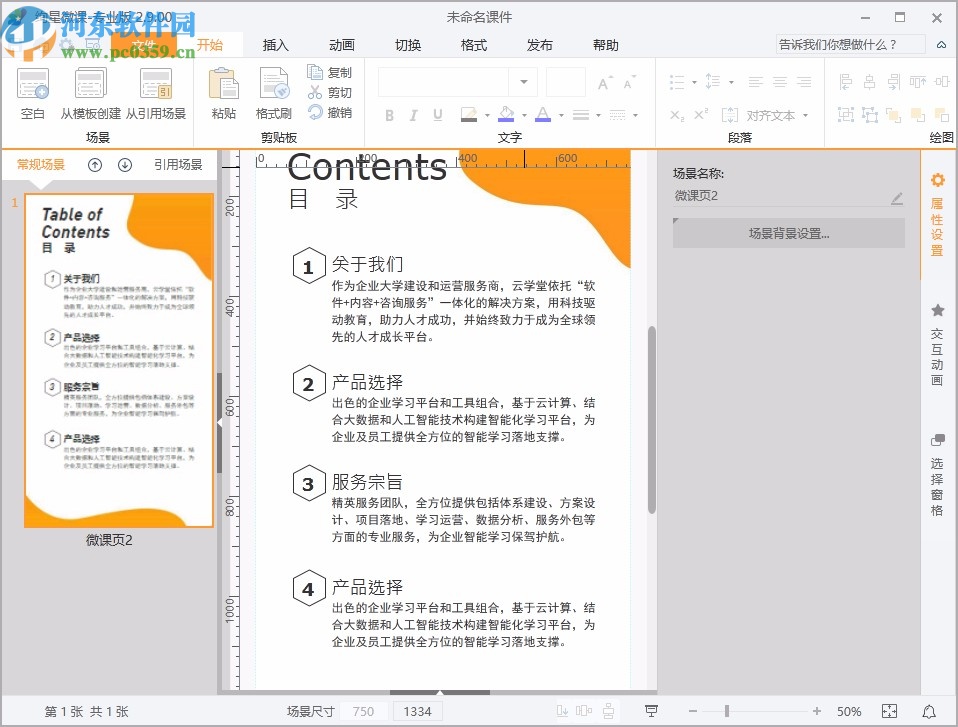Viewport: 958px width, 727px height.
Task: Click the 场景背景设置 button
Action: pyautogui.click(x=788, y=234)
